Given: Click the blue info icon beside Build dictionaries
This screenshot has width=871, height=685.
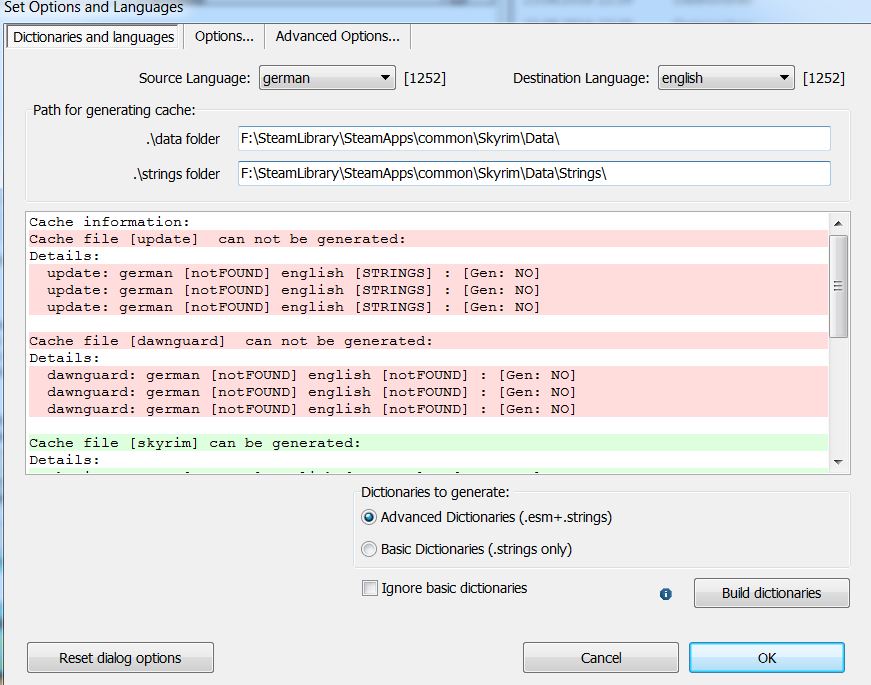Looking at the screenshot, I should tap(666, 594).
